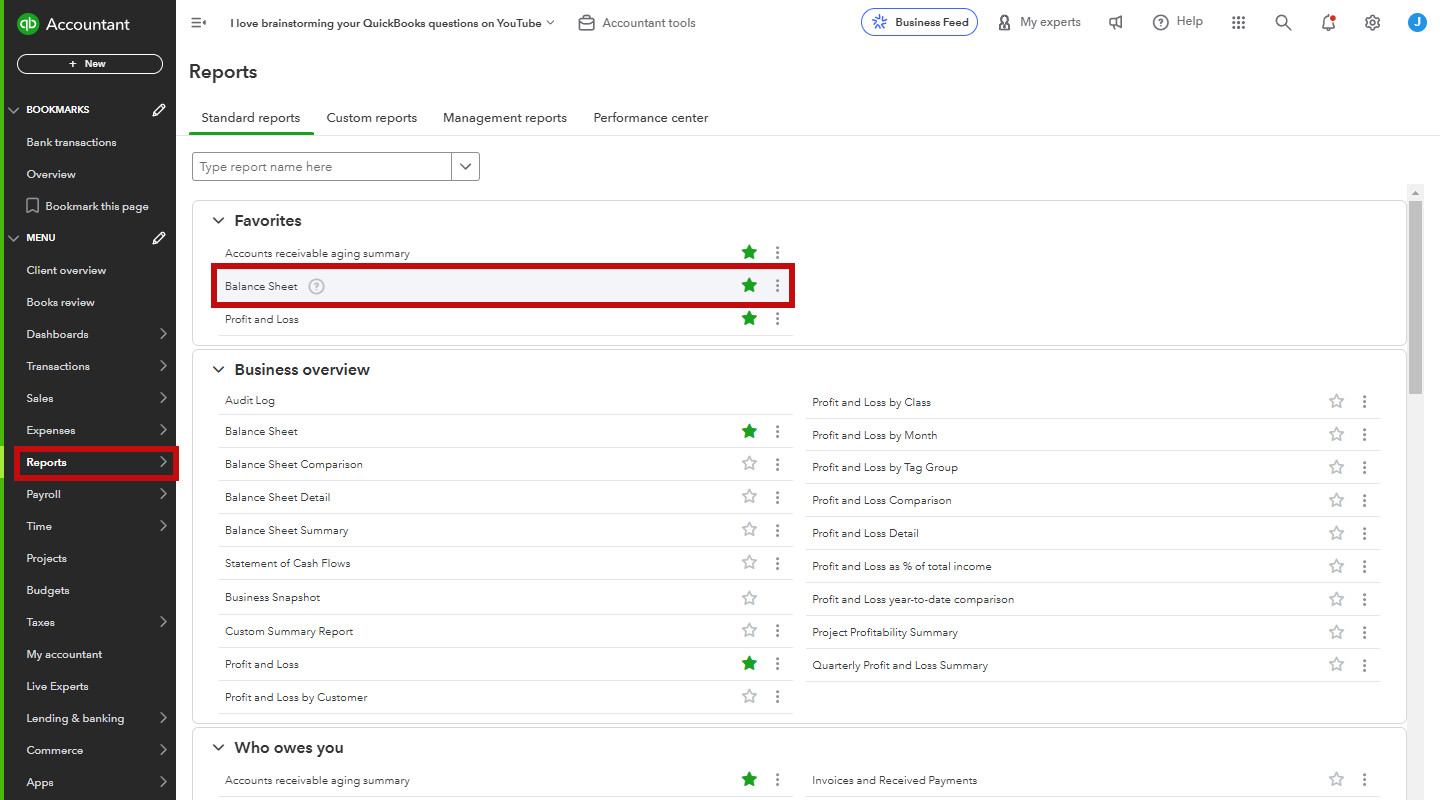Collapse the Favorites section
This screenshot has height=800, width=1440.
pyautogui.click(x=218, y=221)
